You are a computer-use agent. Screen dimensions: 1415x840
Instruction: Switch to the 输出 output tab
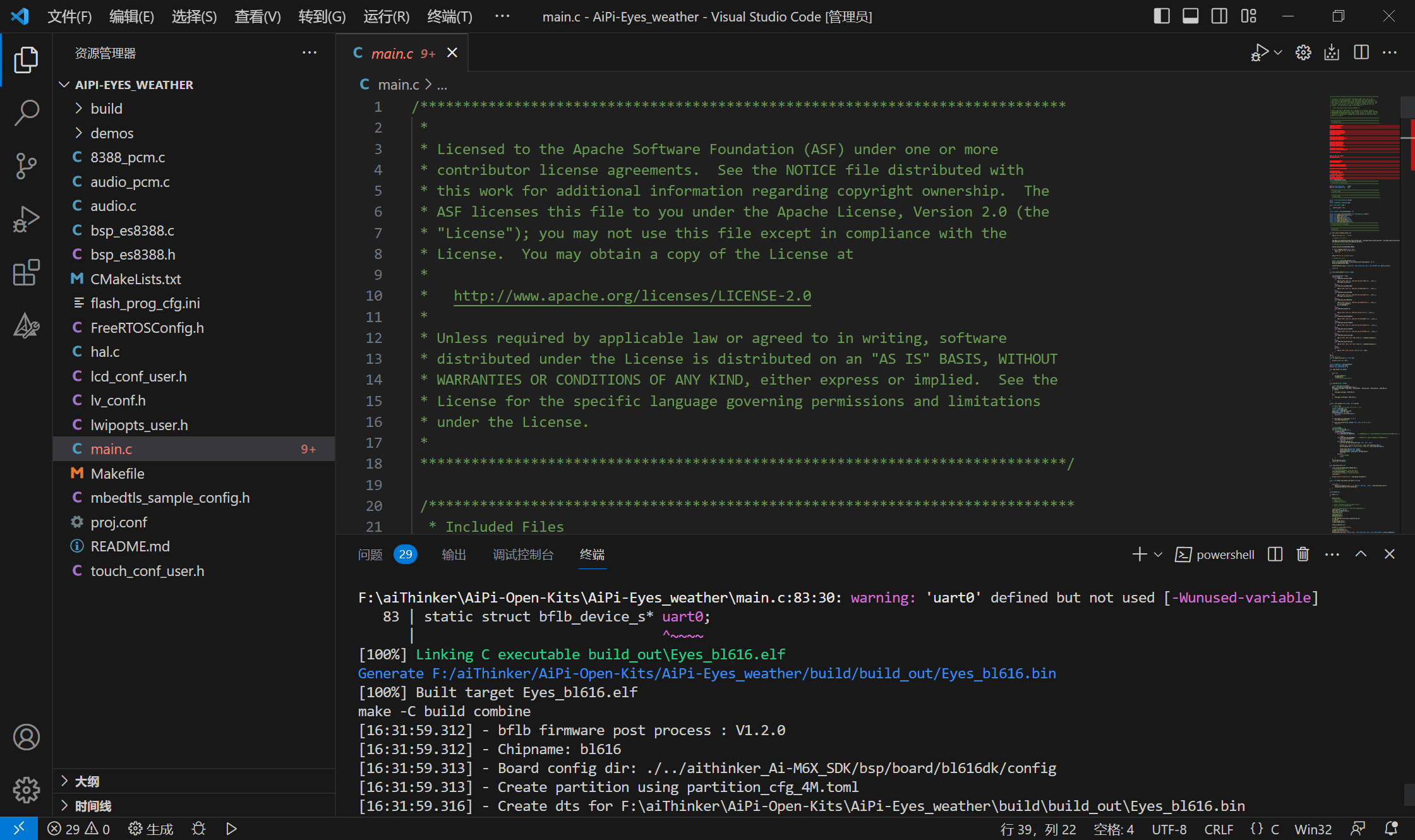pyautogui.click(x=454, y=555)
